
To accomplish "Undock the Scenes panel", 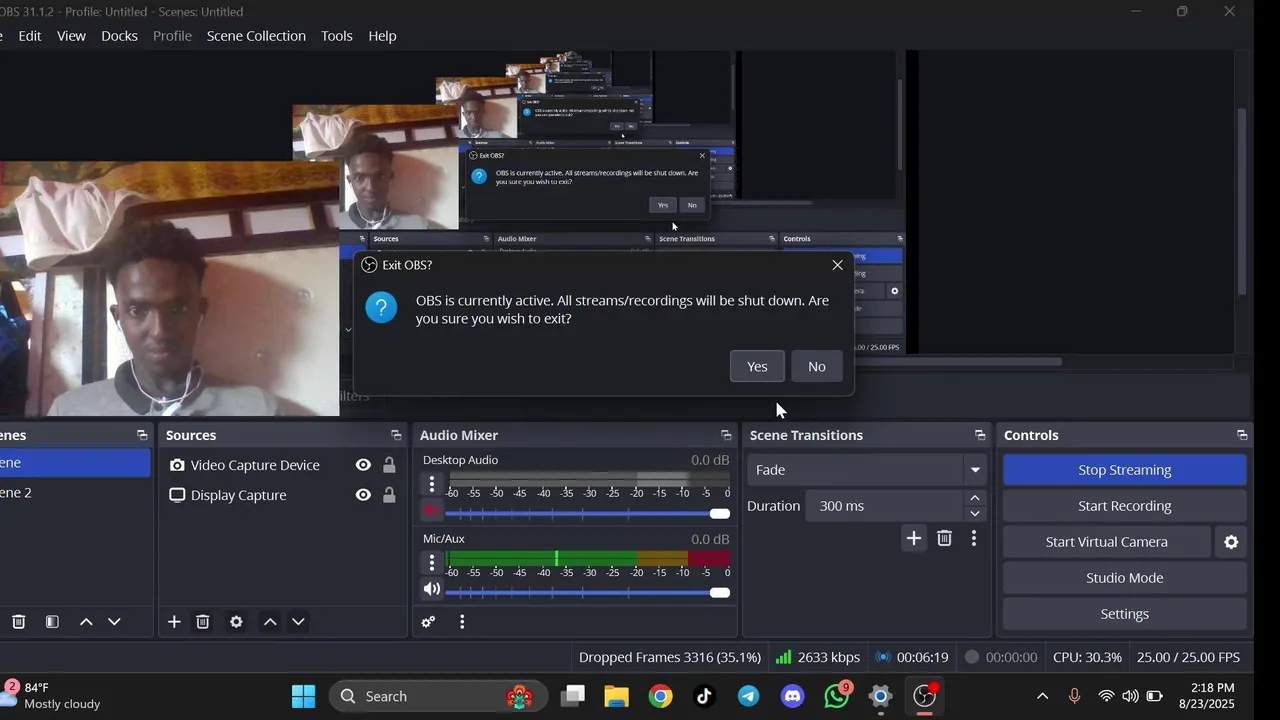I will (142, 435).
